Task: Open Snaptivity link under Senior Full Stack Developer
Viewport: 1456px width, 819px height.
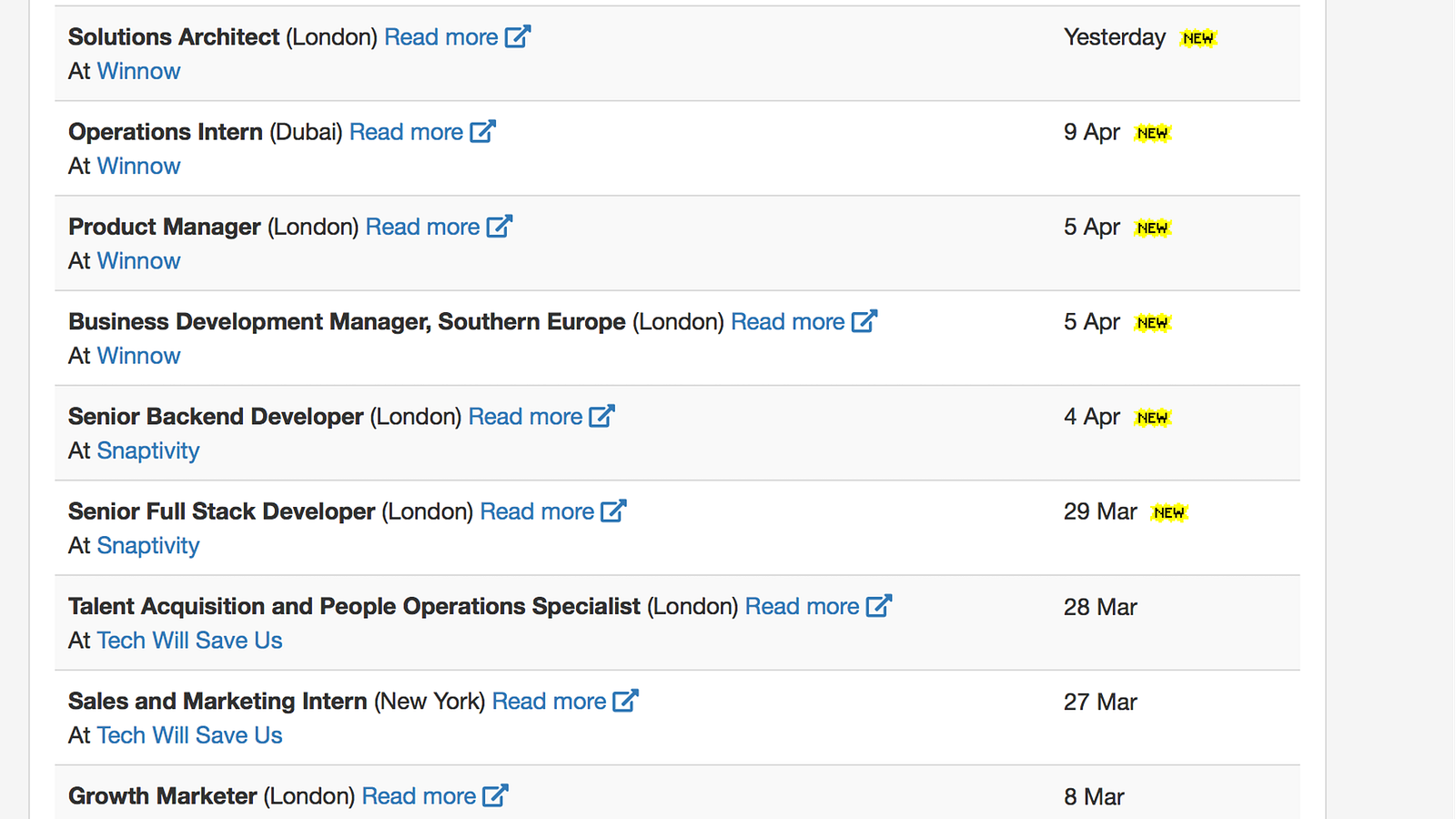Action: point(148,545)
